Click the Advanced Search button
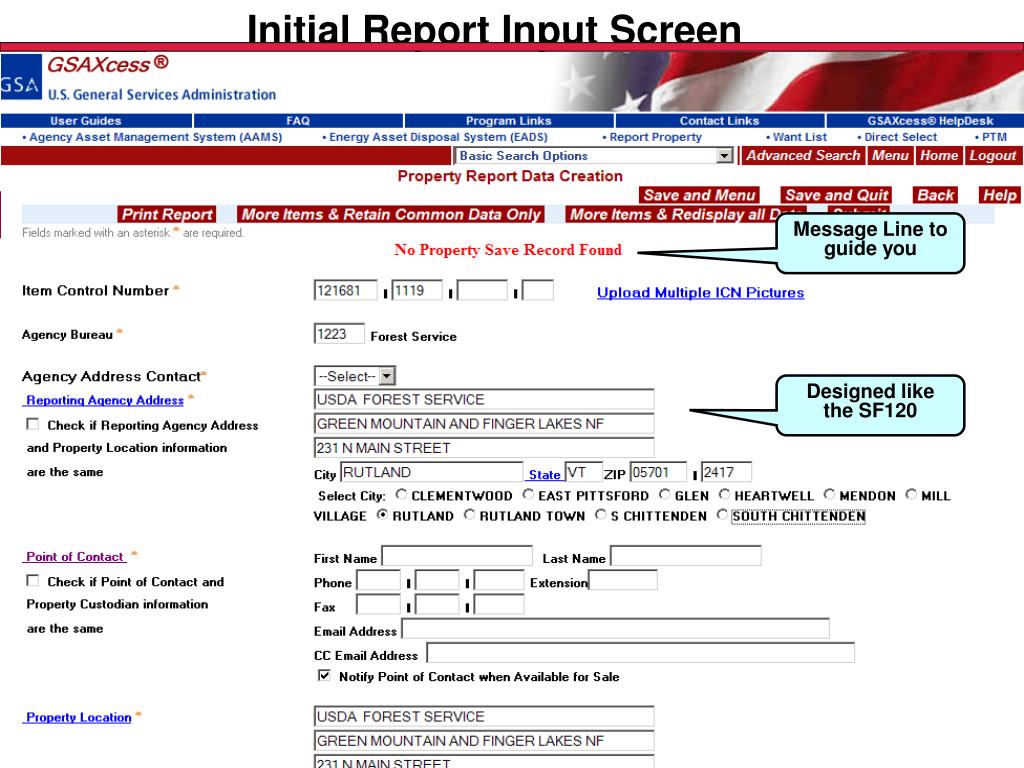 [x=803, y=155]
